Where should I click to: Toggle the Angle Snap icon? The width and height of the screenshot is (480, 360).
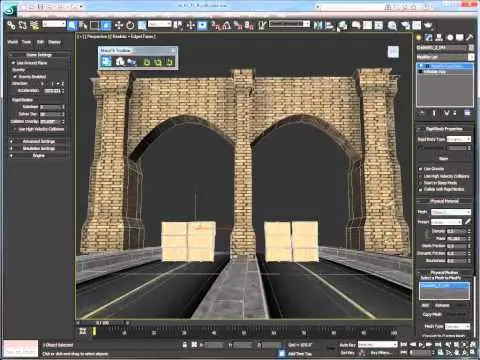[x=227, y=25]
